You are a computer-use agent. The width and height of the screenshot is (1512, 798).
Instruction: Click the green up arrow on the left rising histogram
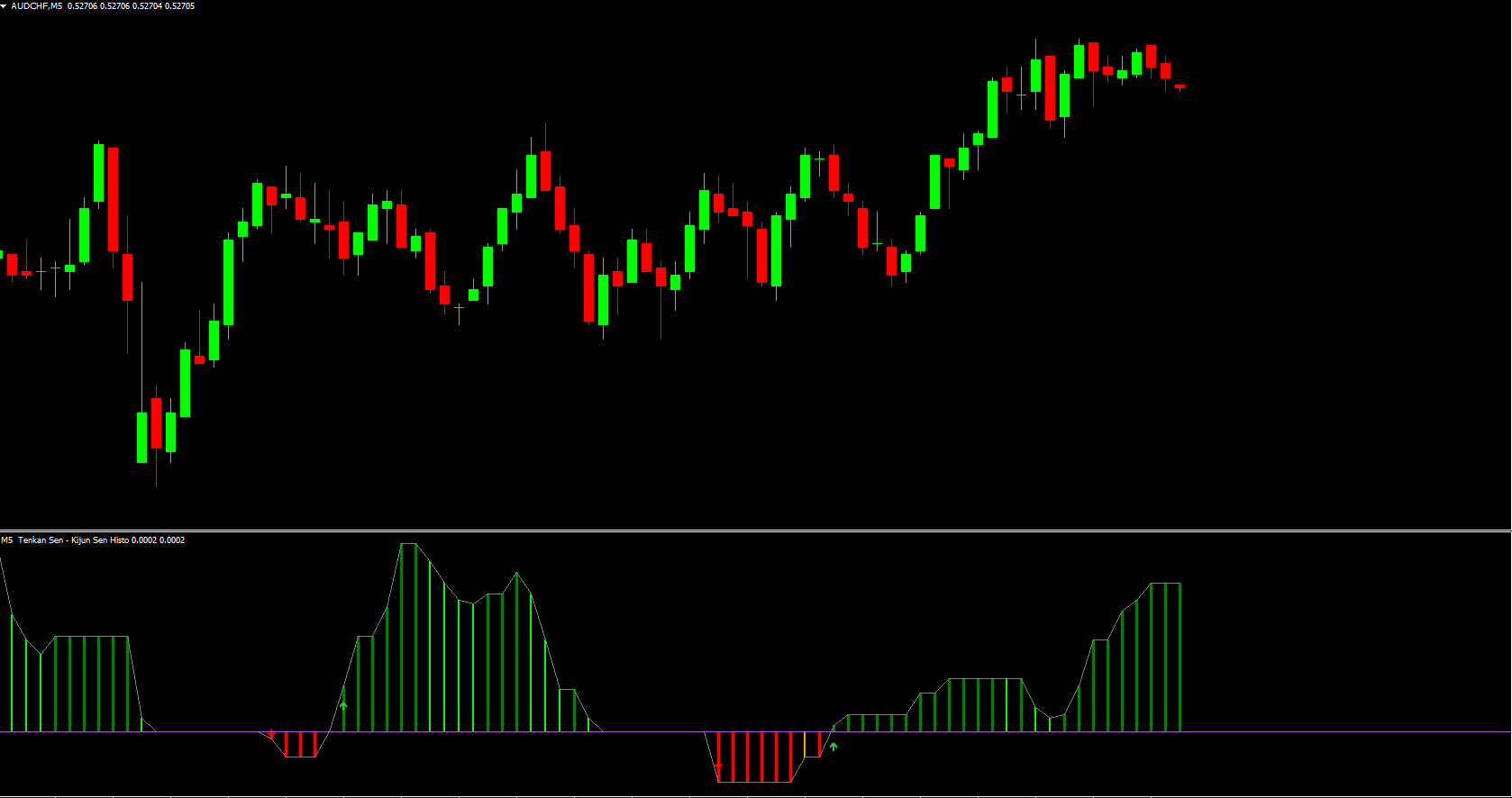click(x=343, y=705)
